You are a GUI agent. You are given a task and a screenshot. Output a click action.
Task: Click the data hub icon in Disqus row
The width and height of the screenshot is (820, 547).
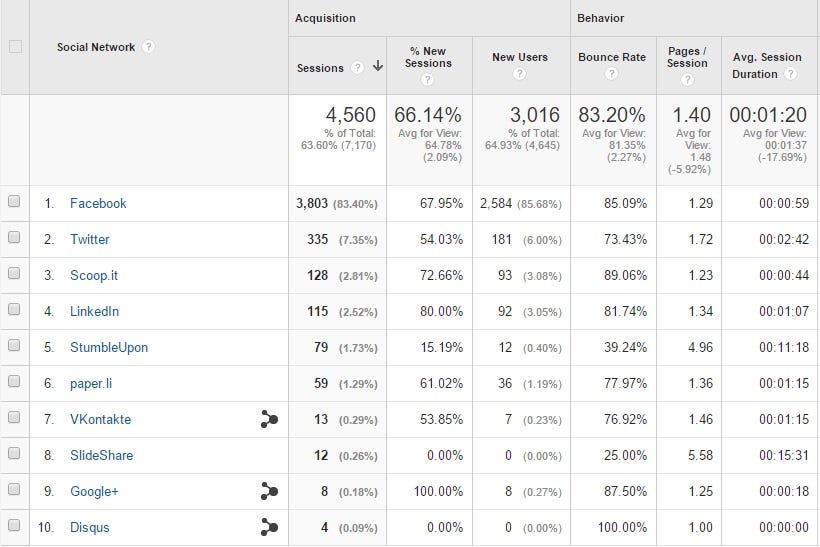click(269, 527)
